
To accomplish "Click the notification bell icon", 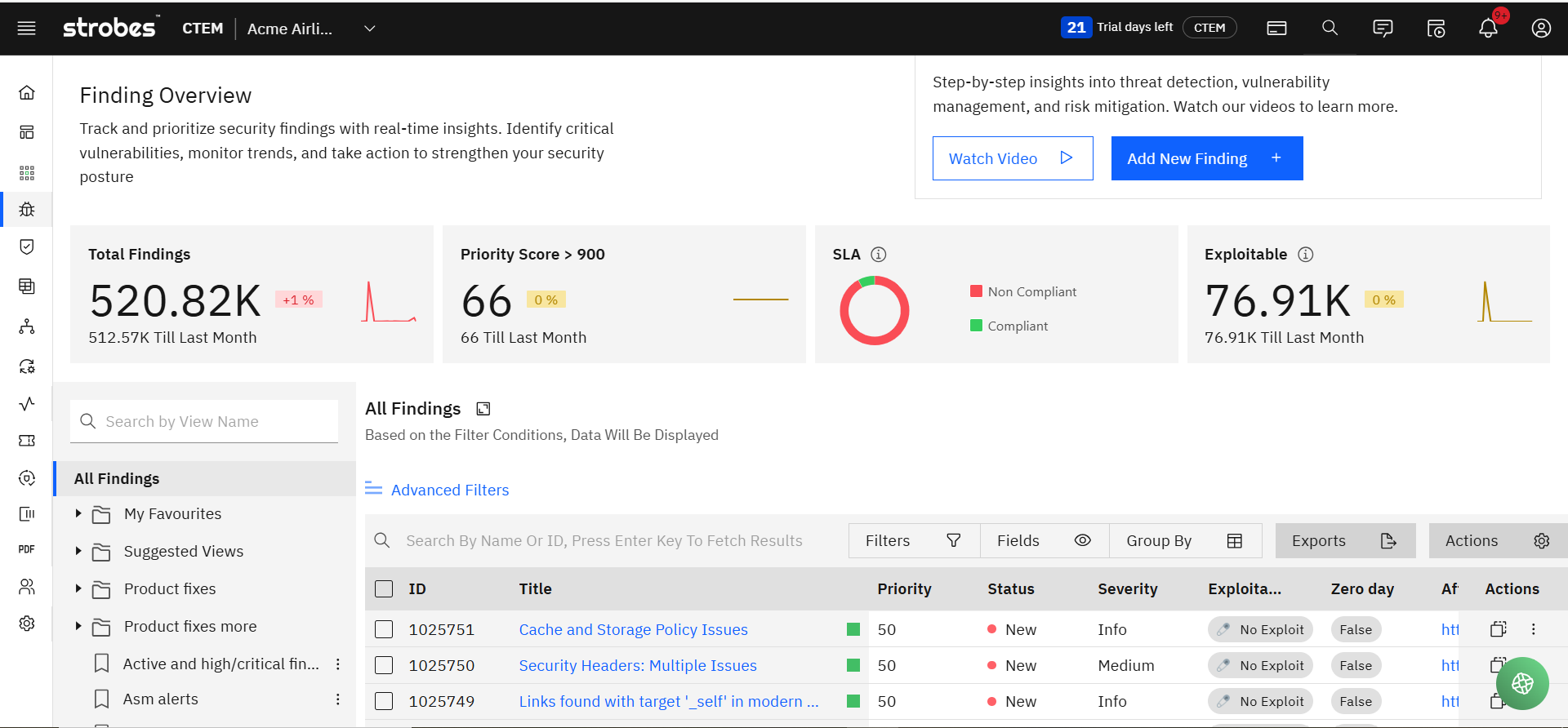I will click(x=1488, y=29).
